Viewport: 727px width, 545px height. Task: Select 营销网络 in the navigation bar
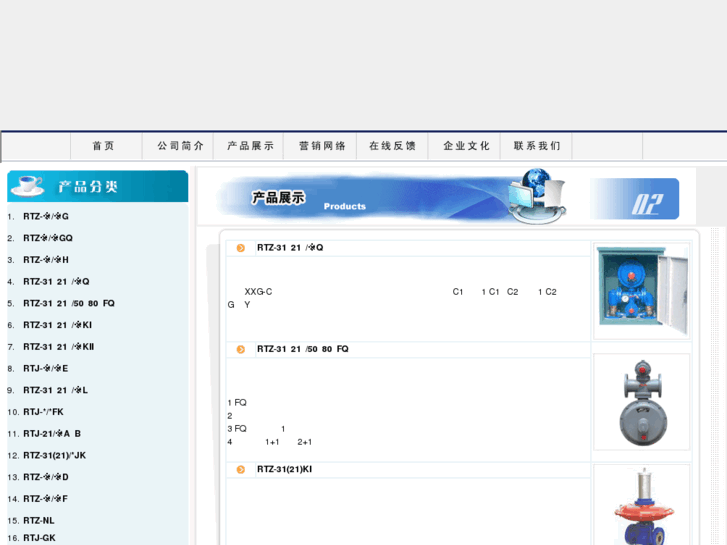coord(322,146)
